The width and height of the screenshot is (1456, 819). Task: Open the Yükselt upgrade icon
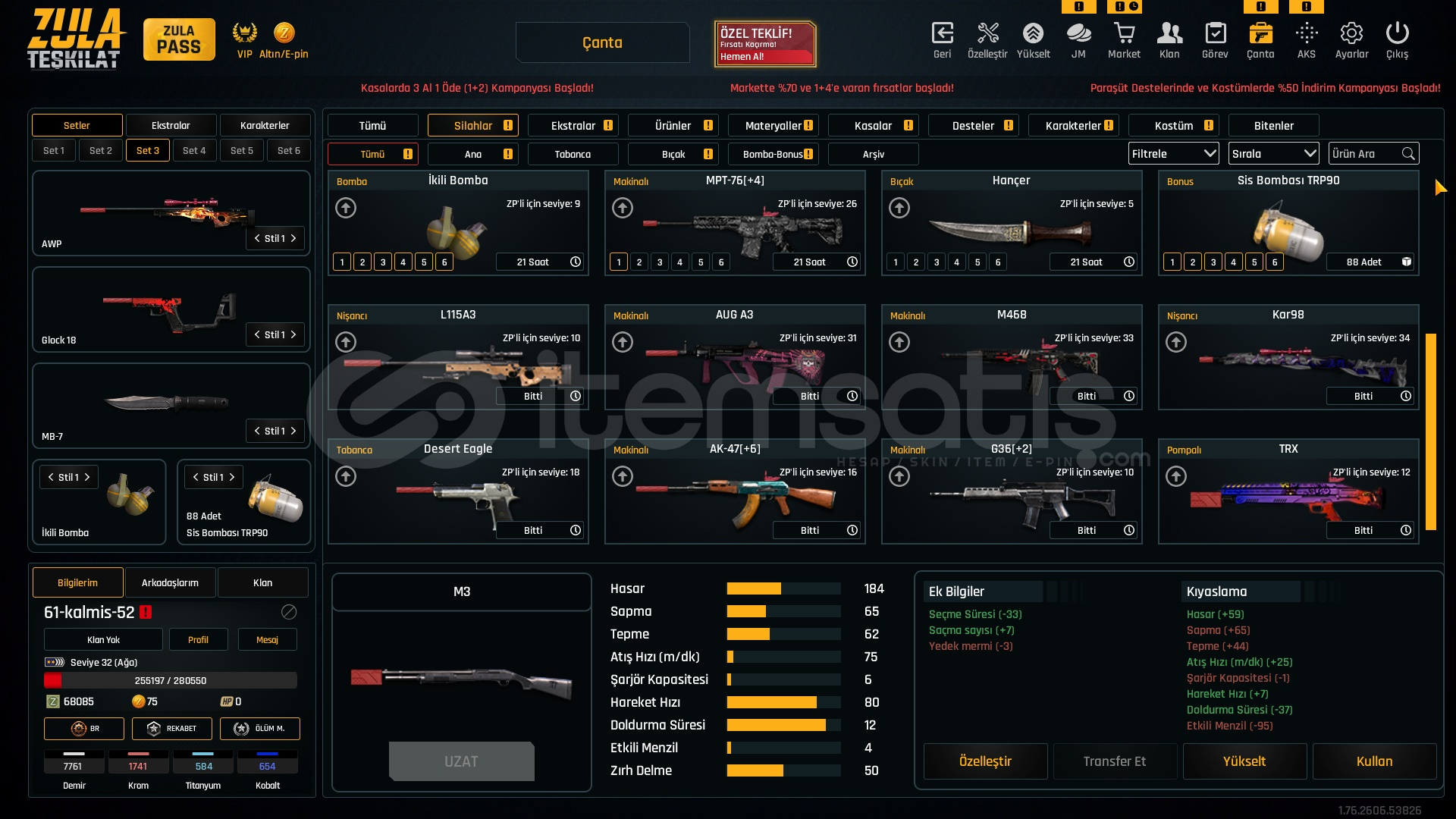pyautogui.click(x=1033, y=33)
